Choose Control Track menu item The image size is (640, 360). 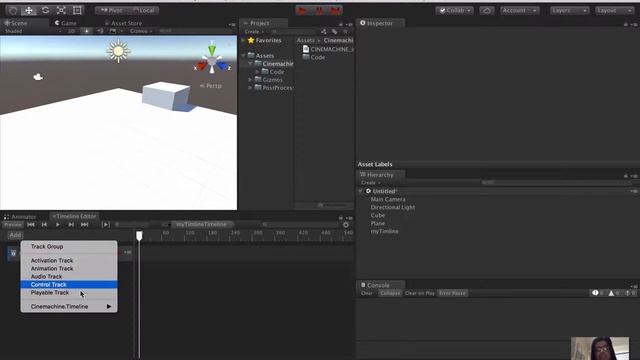pyautogui.click(x=69, y=284)
